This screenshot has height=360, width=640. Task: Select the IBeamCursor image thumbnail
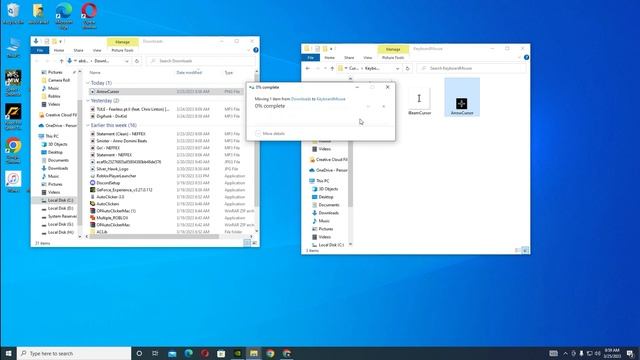click(419, 101)
